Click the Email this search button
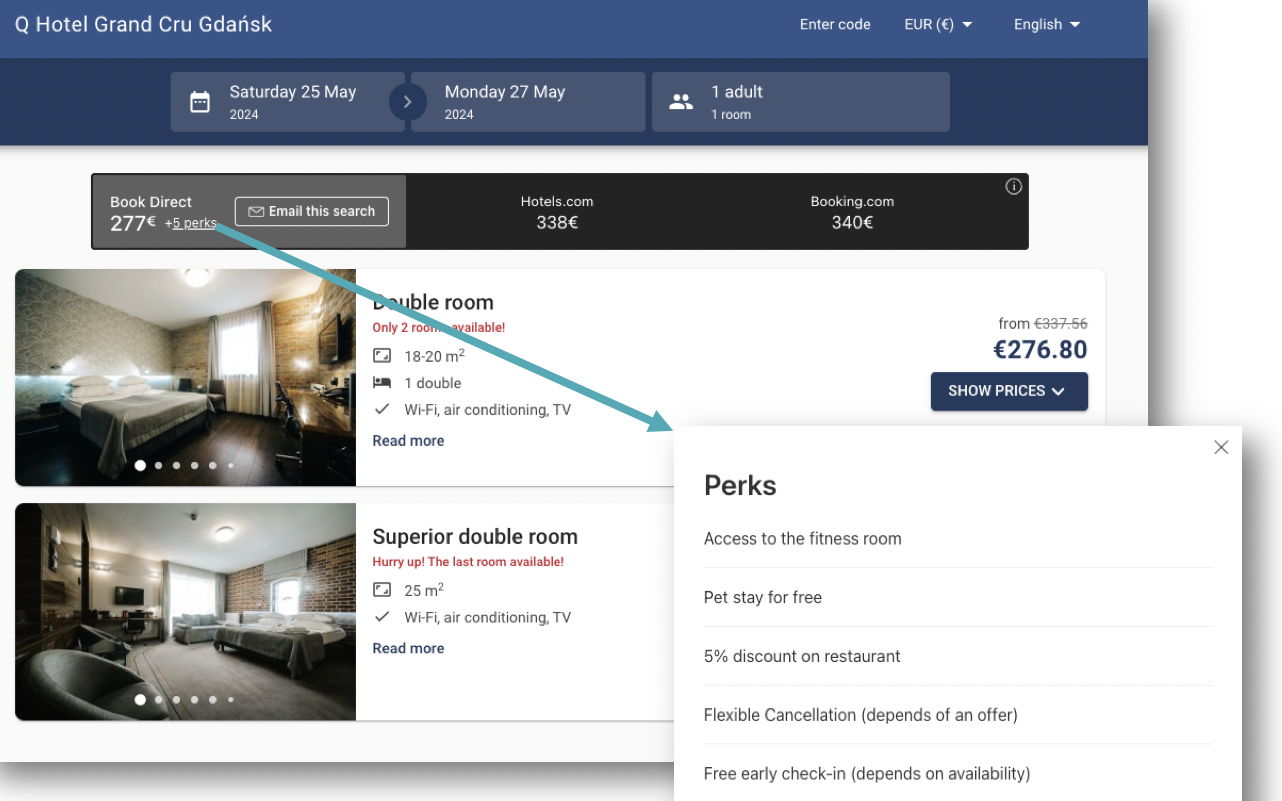The height and width of the screenshot is (801, 1282). (x=312, y=211)
